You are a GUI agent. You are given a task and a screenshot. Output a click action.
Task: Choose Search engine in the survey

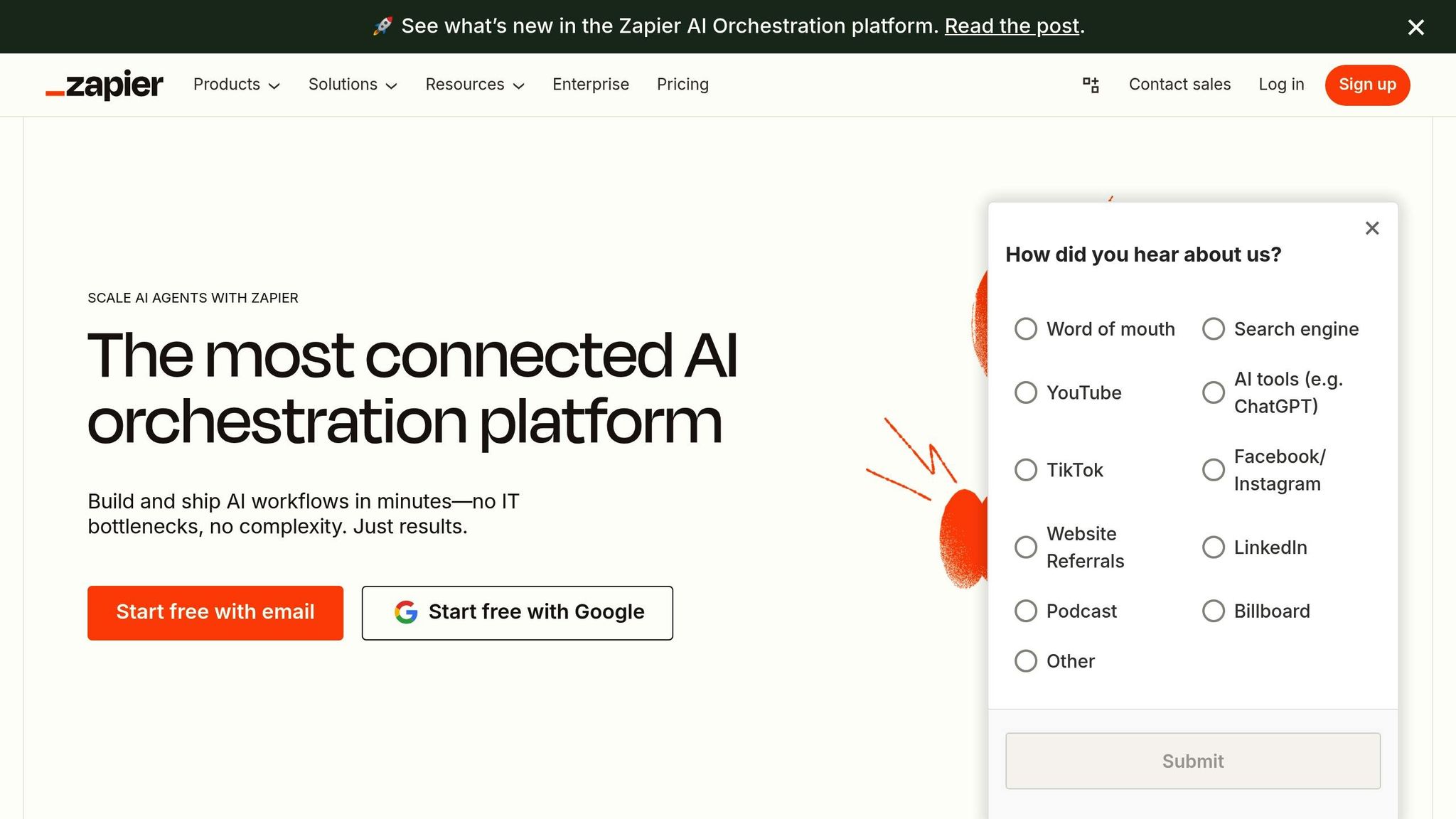(x=1213, y=329)
